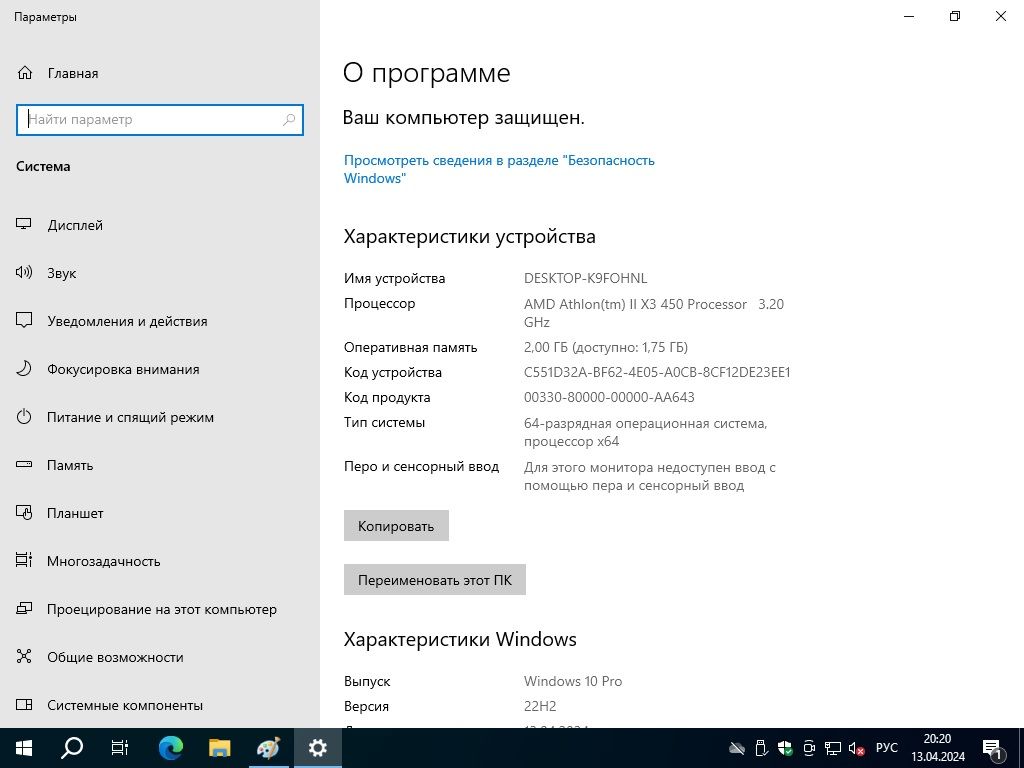Open Фокусировка внимания settings
This screenshot has height=768, width=1024.
[x=123, y=369]
